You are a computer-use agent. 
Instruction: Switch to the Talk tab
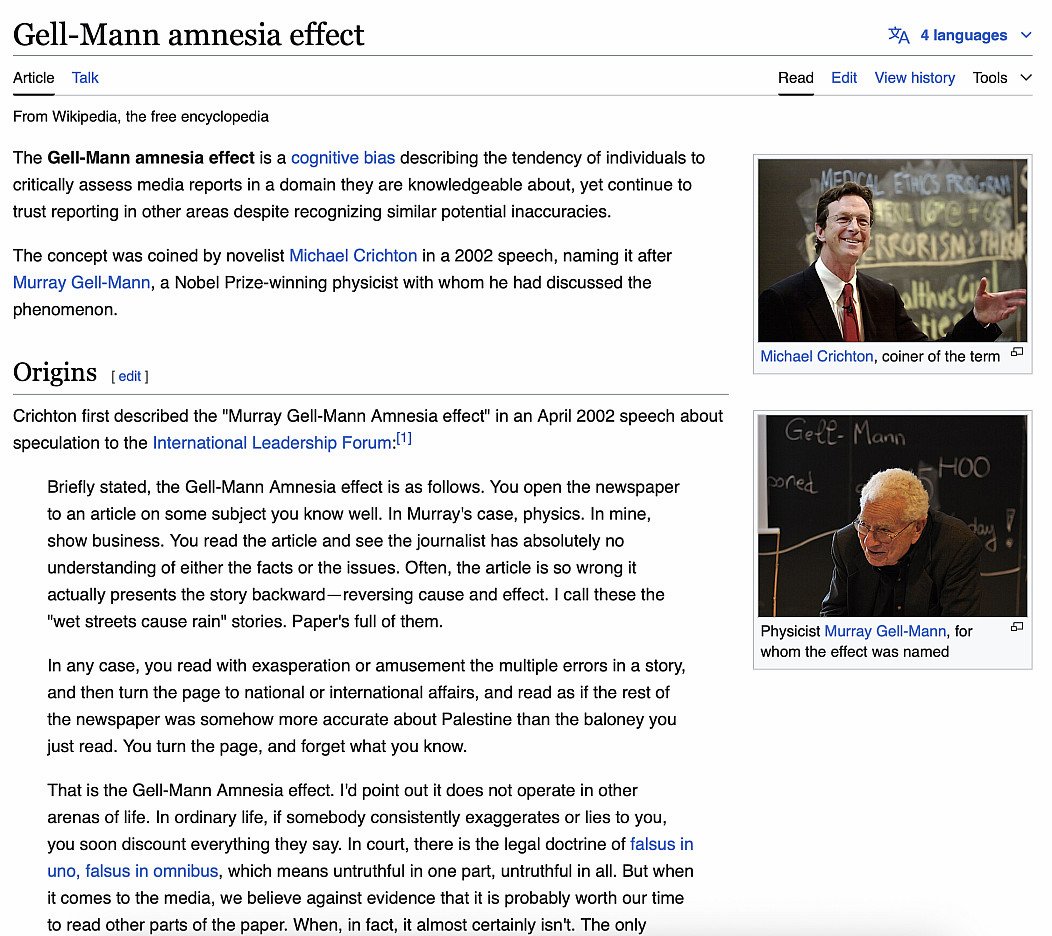pos(85,77)
